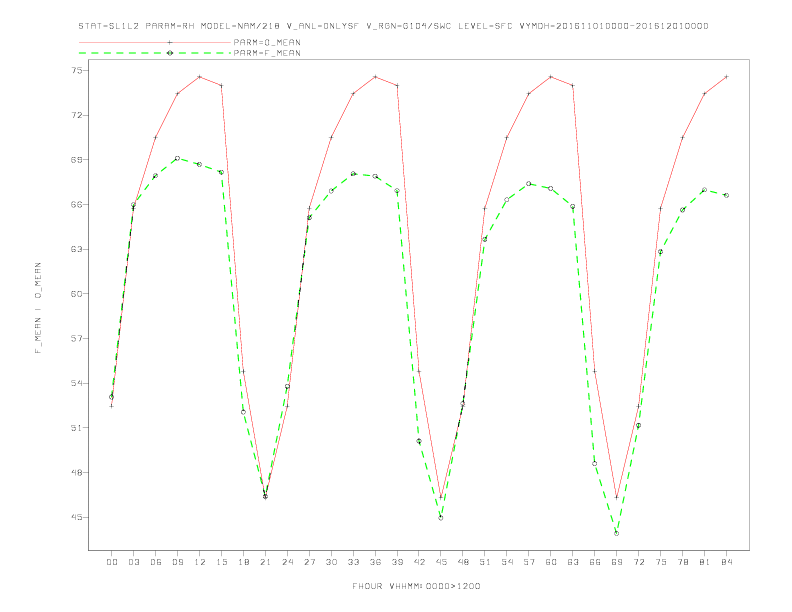Click the circle marker on the green dashed legend line
792x612 pixels.
[x=170, y=53]
